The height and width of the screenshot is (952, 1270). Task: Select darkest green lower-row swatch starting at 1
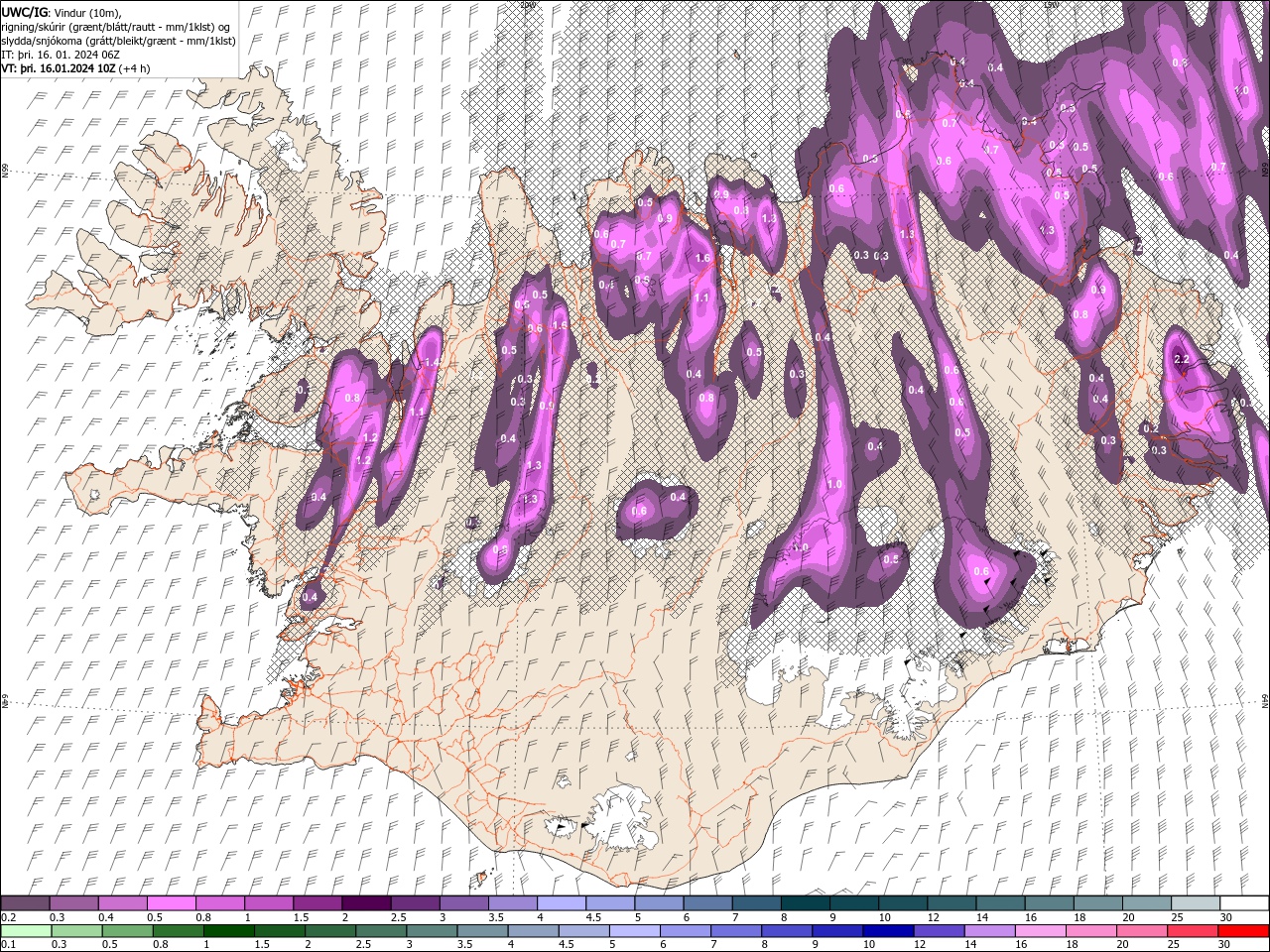[x=228, y=931]
